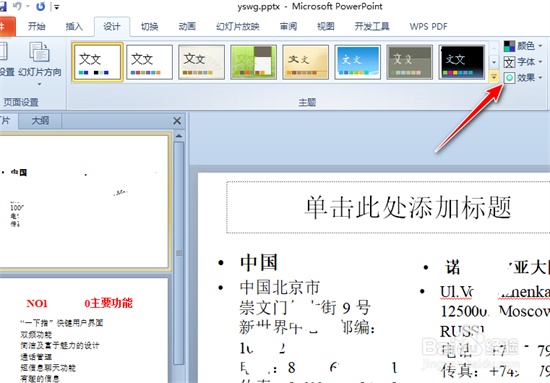This screenshot has height=383, width=550.
Task: Switch to the 大纲 outline pane tab
Action: (x=40, y=121)
